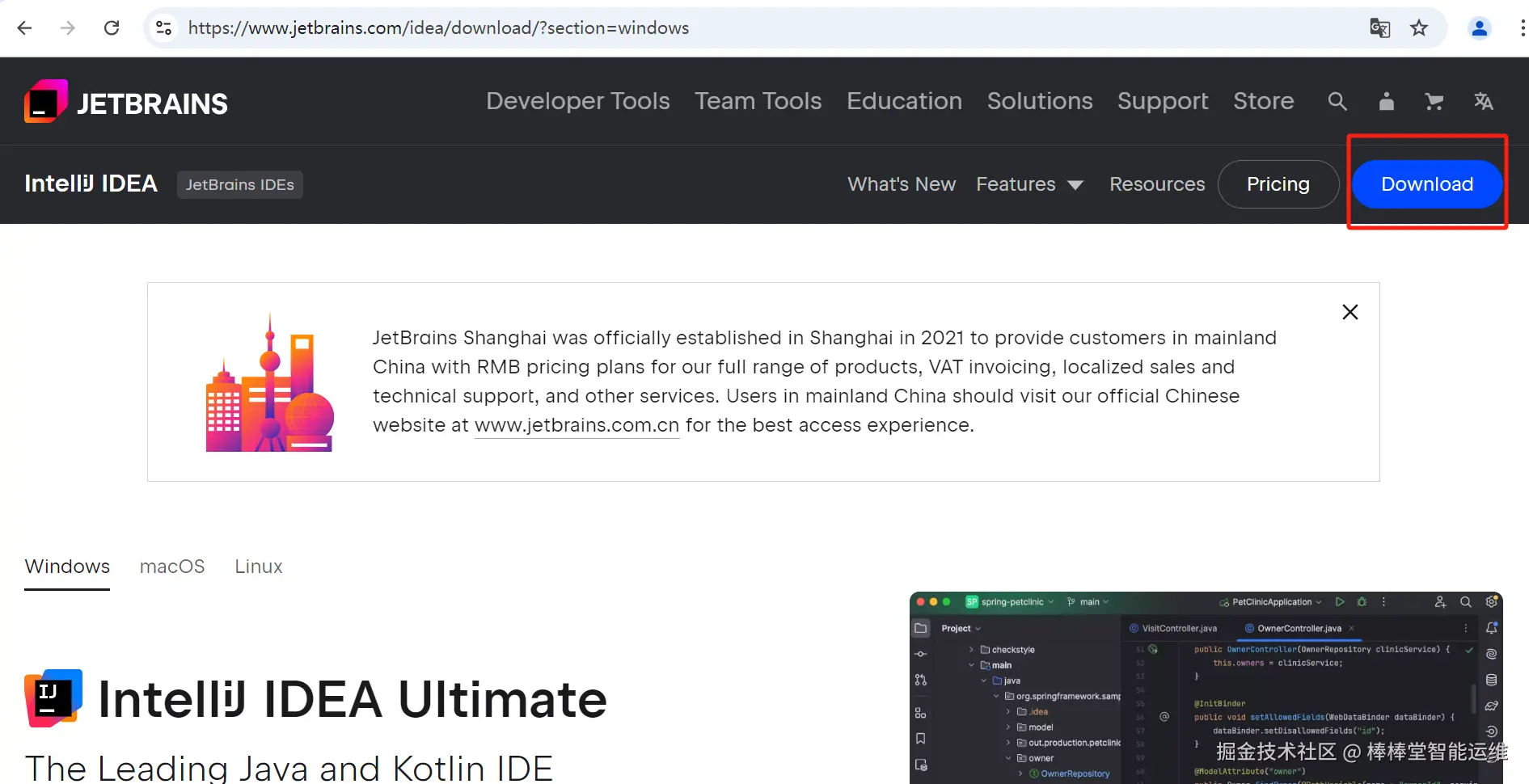Go back to the previous browser page
The width and height of the screenshot is (1529, 784).
coord(25,28)
